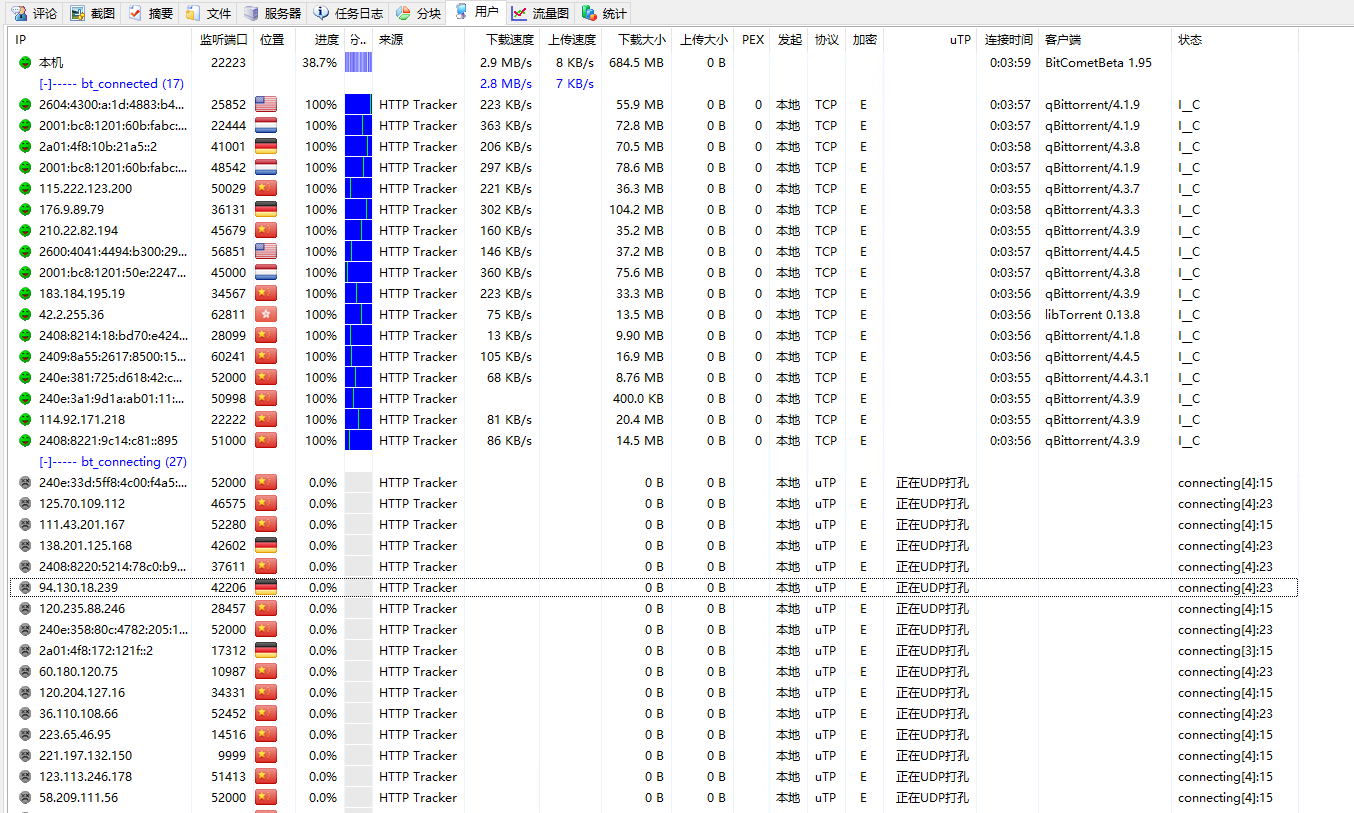
Task: Sort by 来源 source column header
Action: 419,40
